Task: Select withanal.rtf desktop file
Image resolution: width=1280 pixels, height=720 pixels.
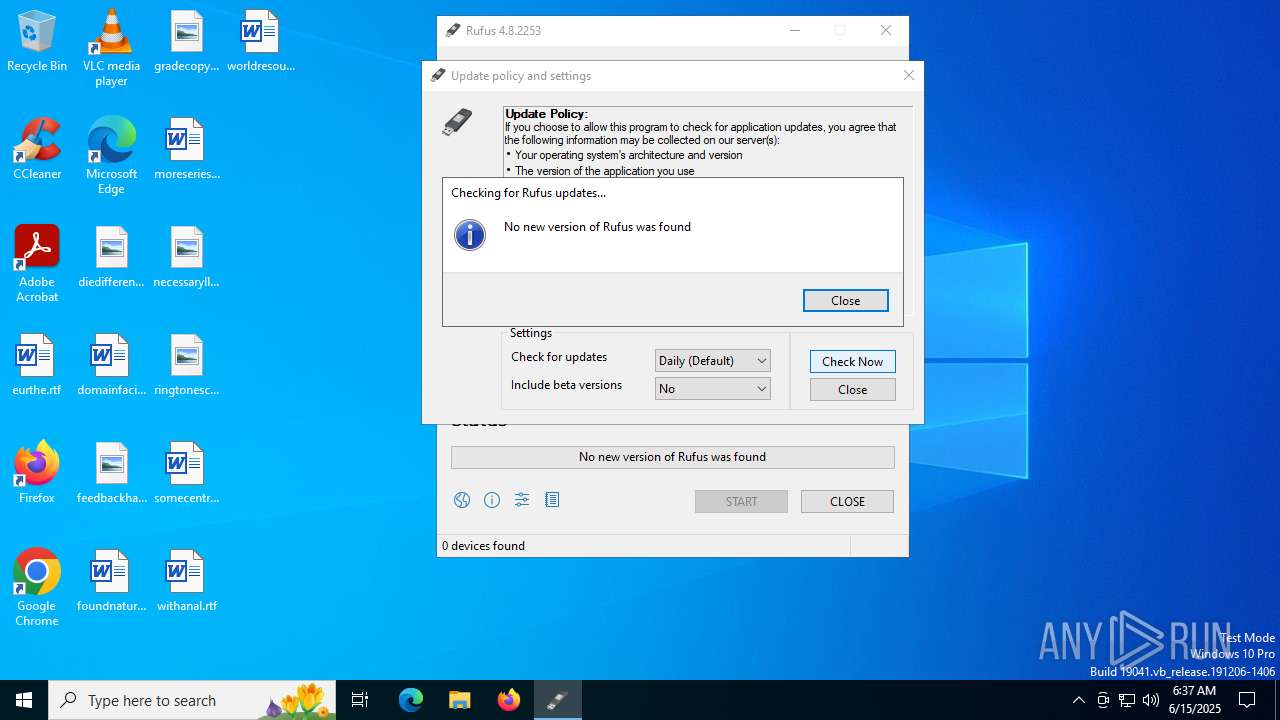Action: tap(186, 581)
